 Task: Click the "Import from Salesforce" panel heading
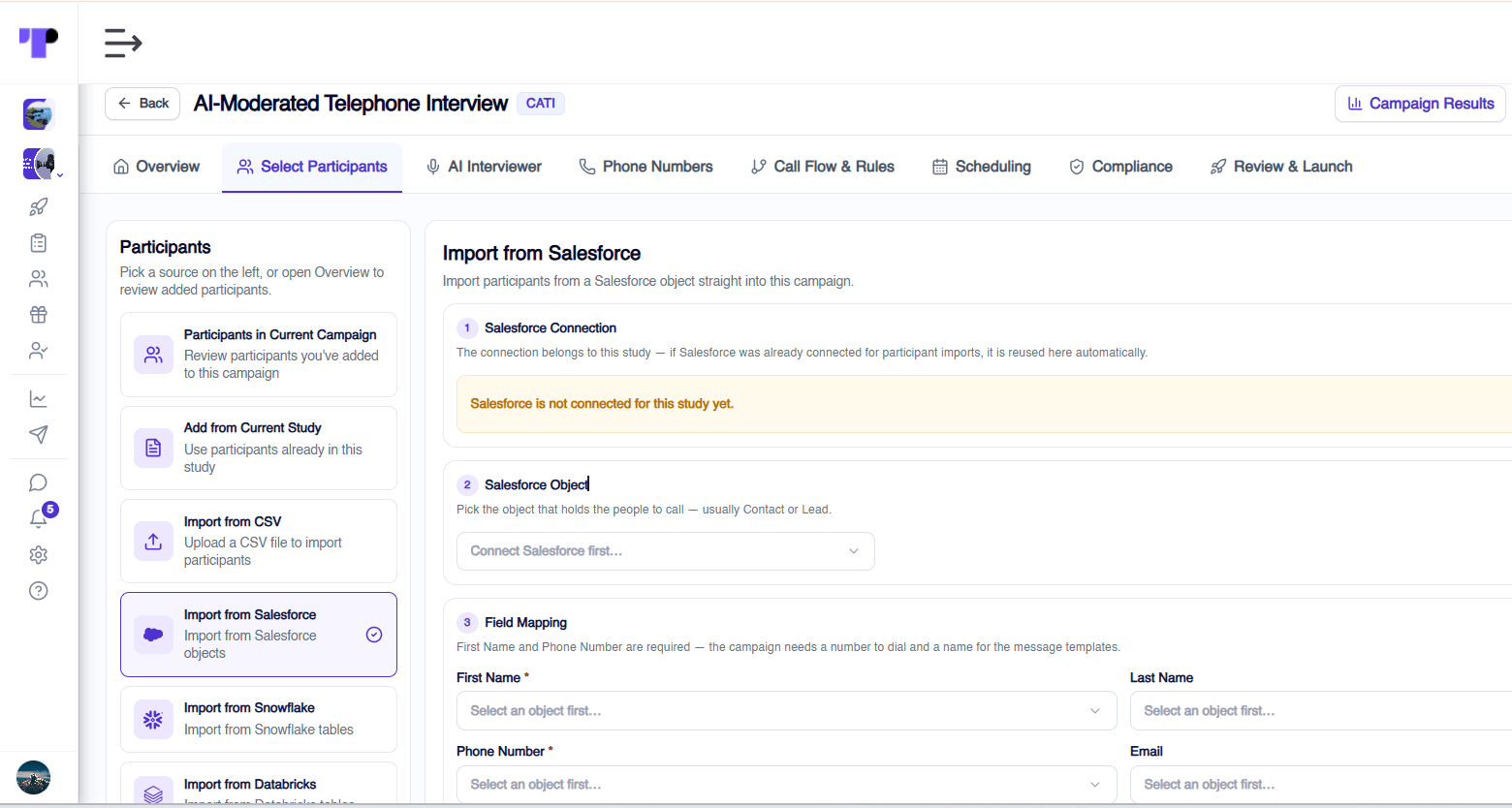click(542, 254)
